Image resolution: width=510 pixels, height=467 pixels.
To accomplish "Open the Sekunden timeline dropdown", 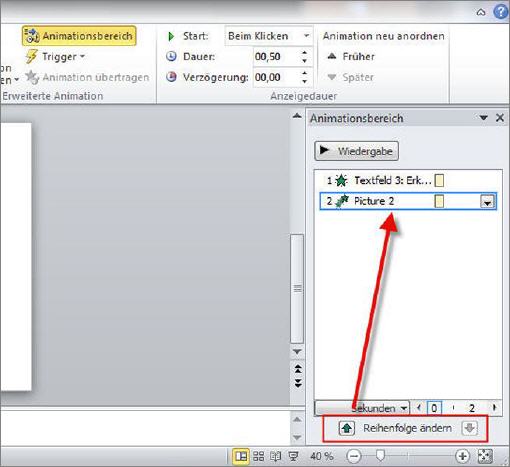I will tap(362, 408).
